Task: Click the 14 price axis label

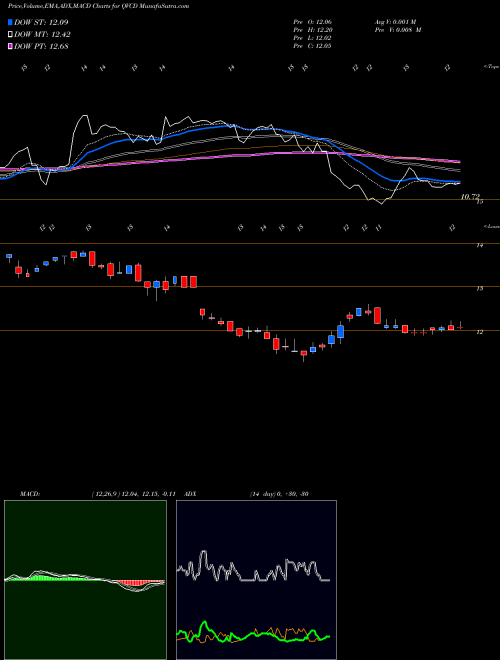Action: (x=479, y=245)
